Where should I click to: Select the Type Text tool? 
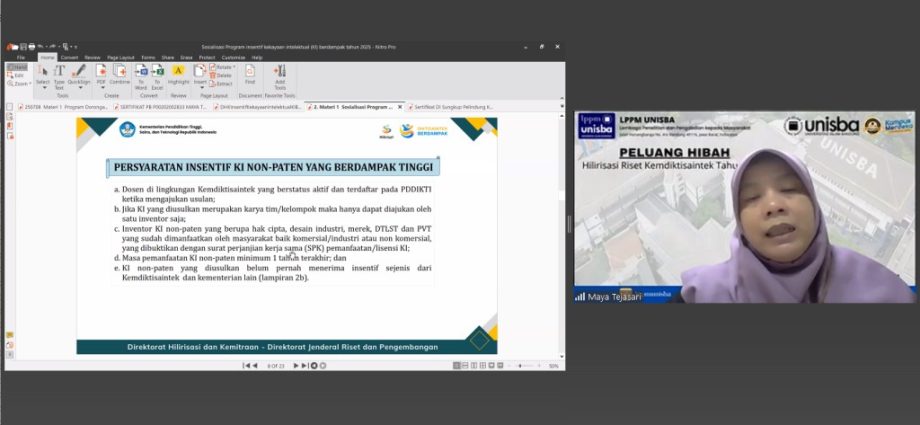59,74
